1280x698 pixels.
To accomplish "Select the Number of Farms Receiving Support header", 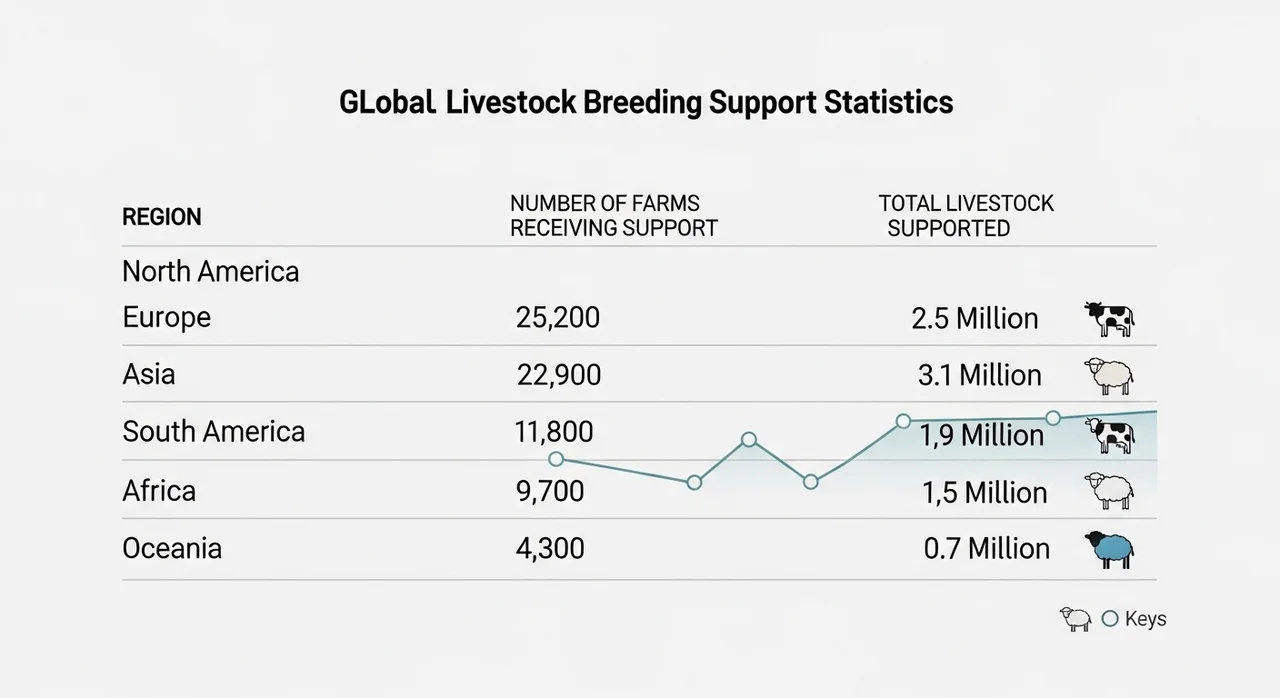I will 613,216.
